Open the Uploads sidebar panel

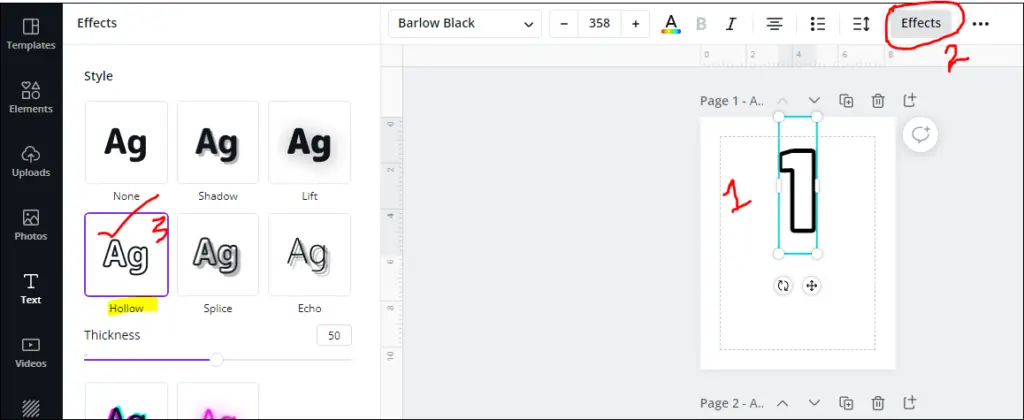click(x=31, y=161)
